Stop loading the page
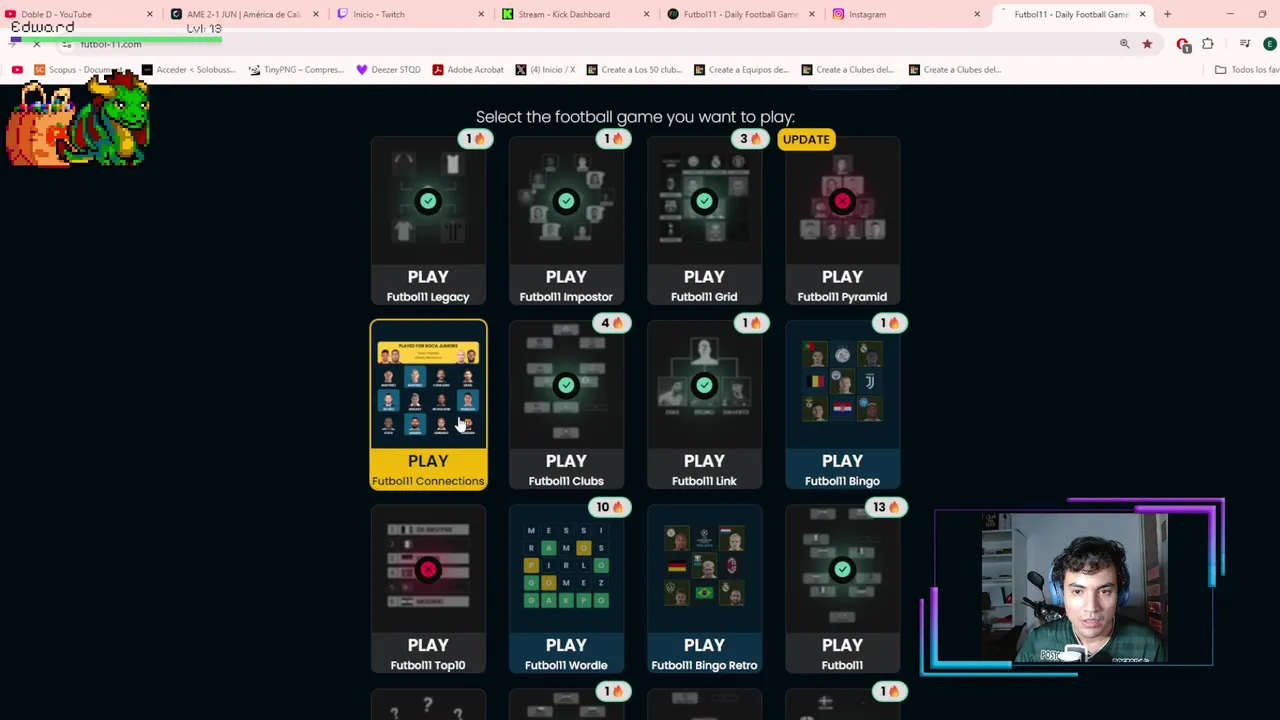 pos(36,44)
